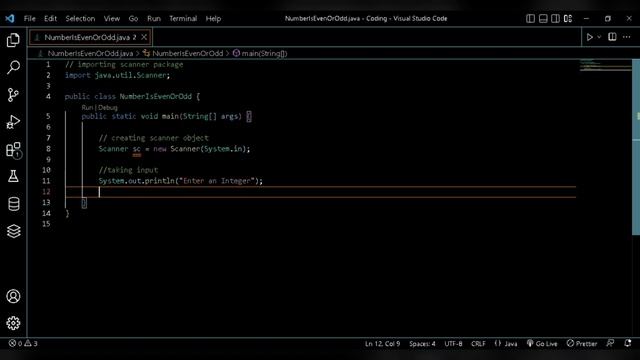Click the VS Code logo icon

pyautogui.click(x=10, y=18)
